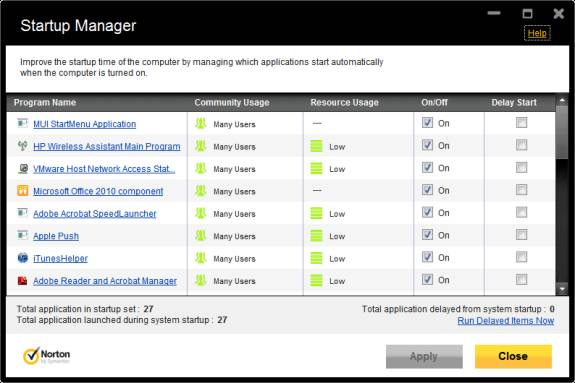Open Adobe Reader and Acrobat Manager link
This screenshot has height=383, width=575.
tap(105, 281)
